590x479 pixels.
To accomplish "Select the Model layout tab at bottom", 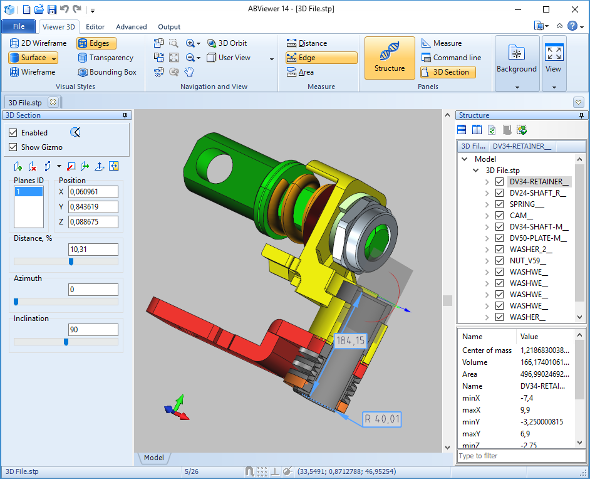I will tap(154, 458).
